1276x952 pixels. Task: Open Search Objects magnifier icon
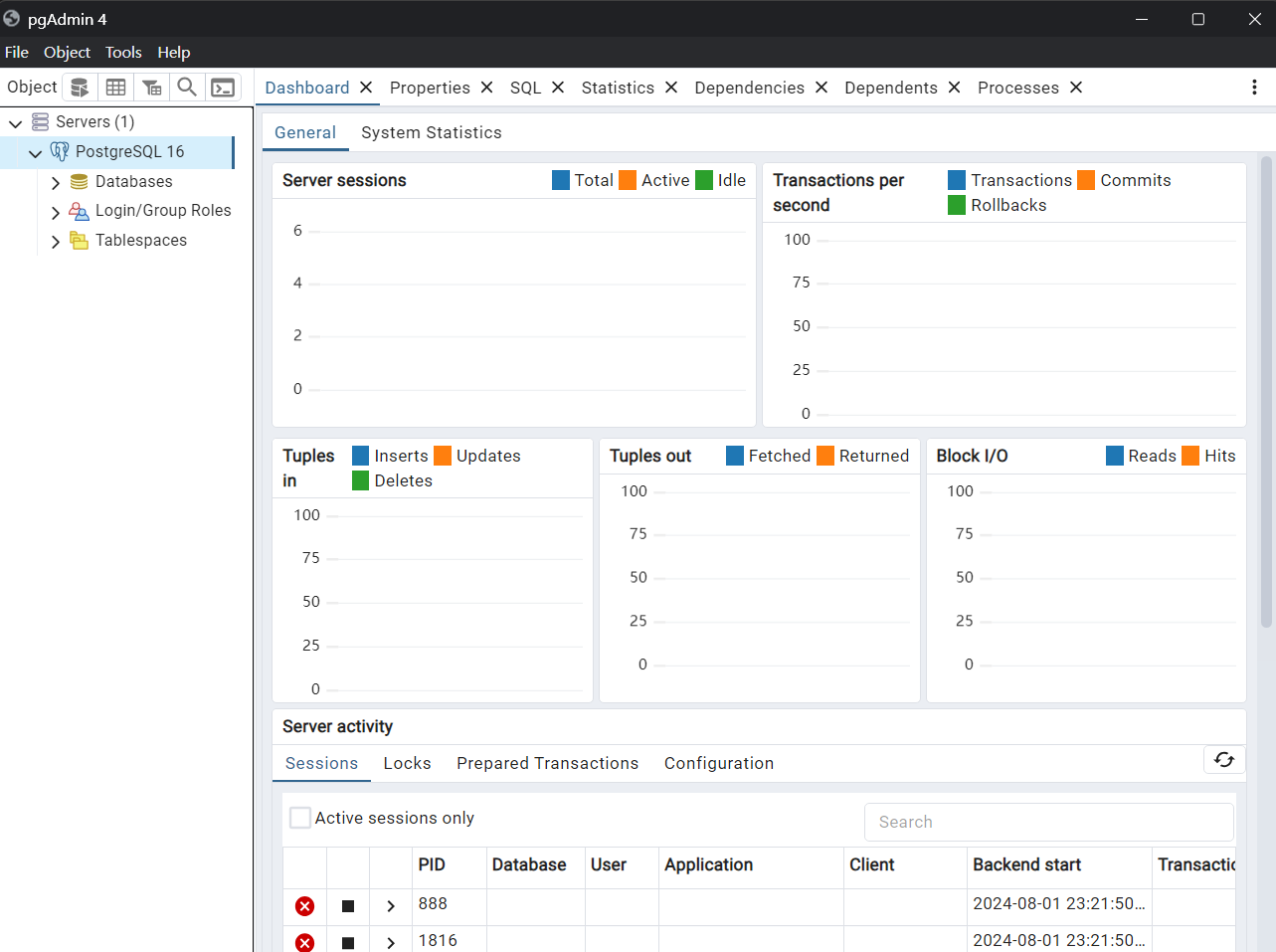pos(187,88)
